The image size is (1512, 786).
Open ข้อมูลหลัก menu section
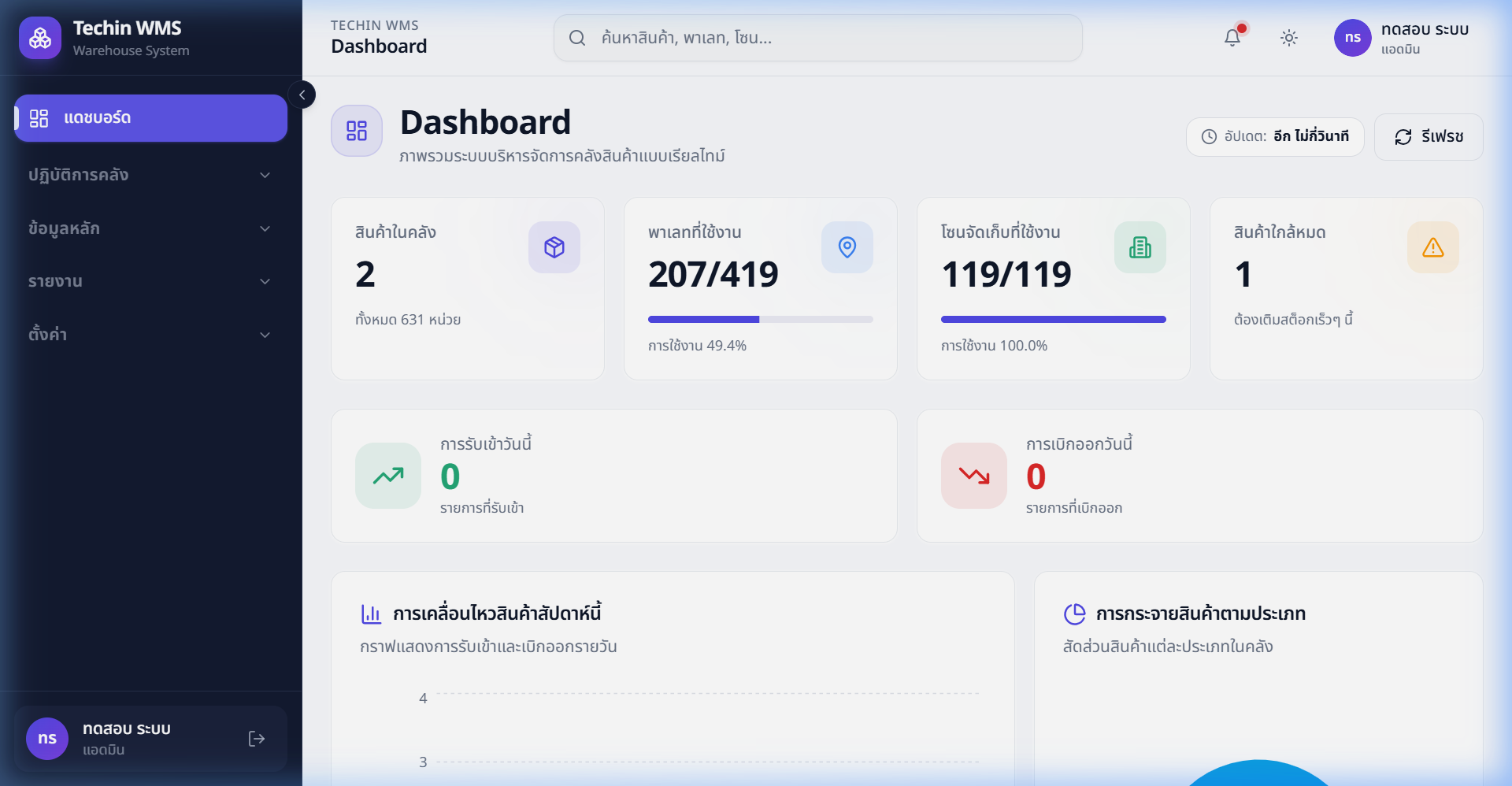click(150, 228)
